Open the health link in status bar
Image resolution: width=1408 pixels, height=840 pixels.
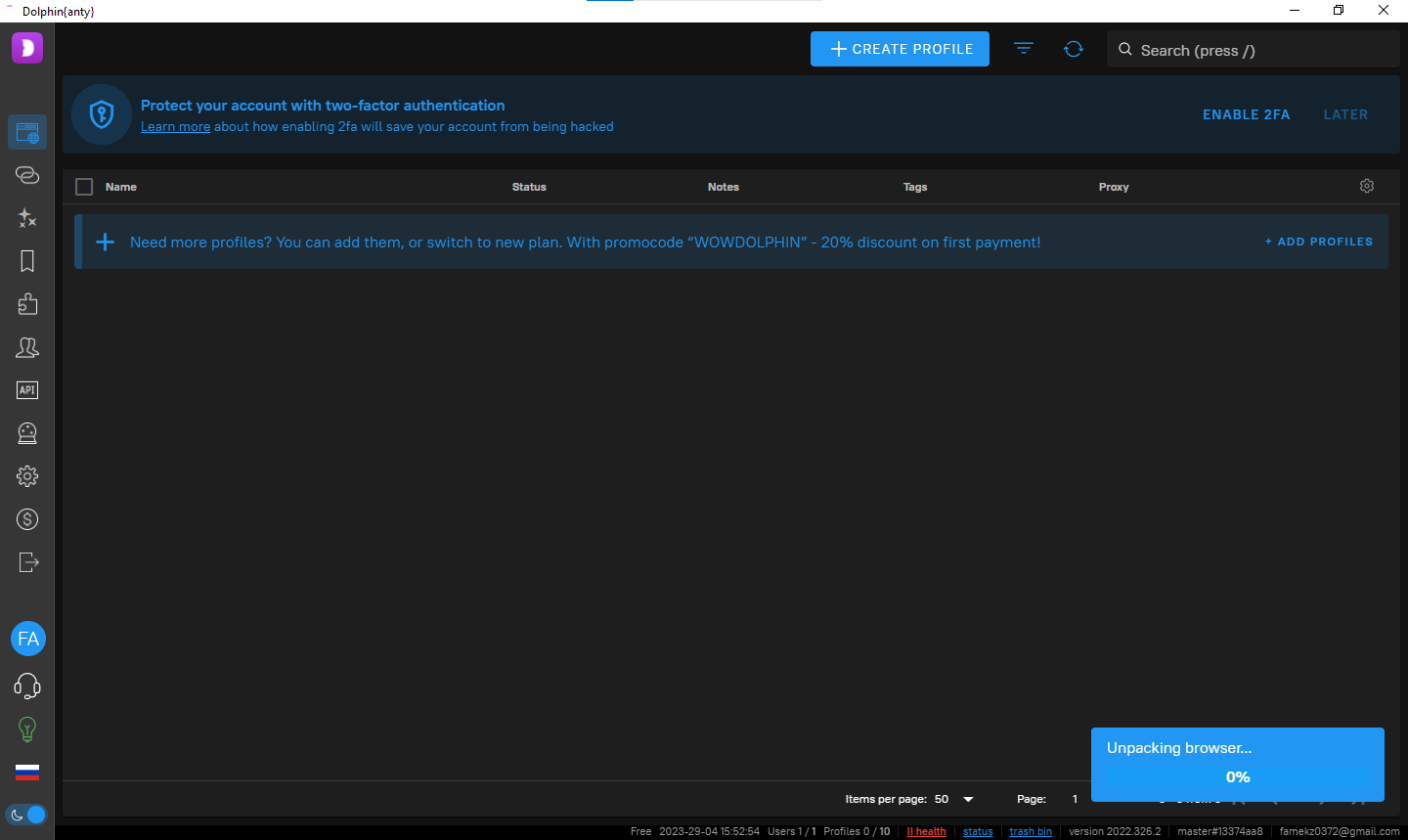tap(927, 831)
